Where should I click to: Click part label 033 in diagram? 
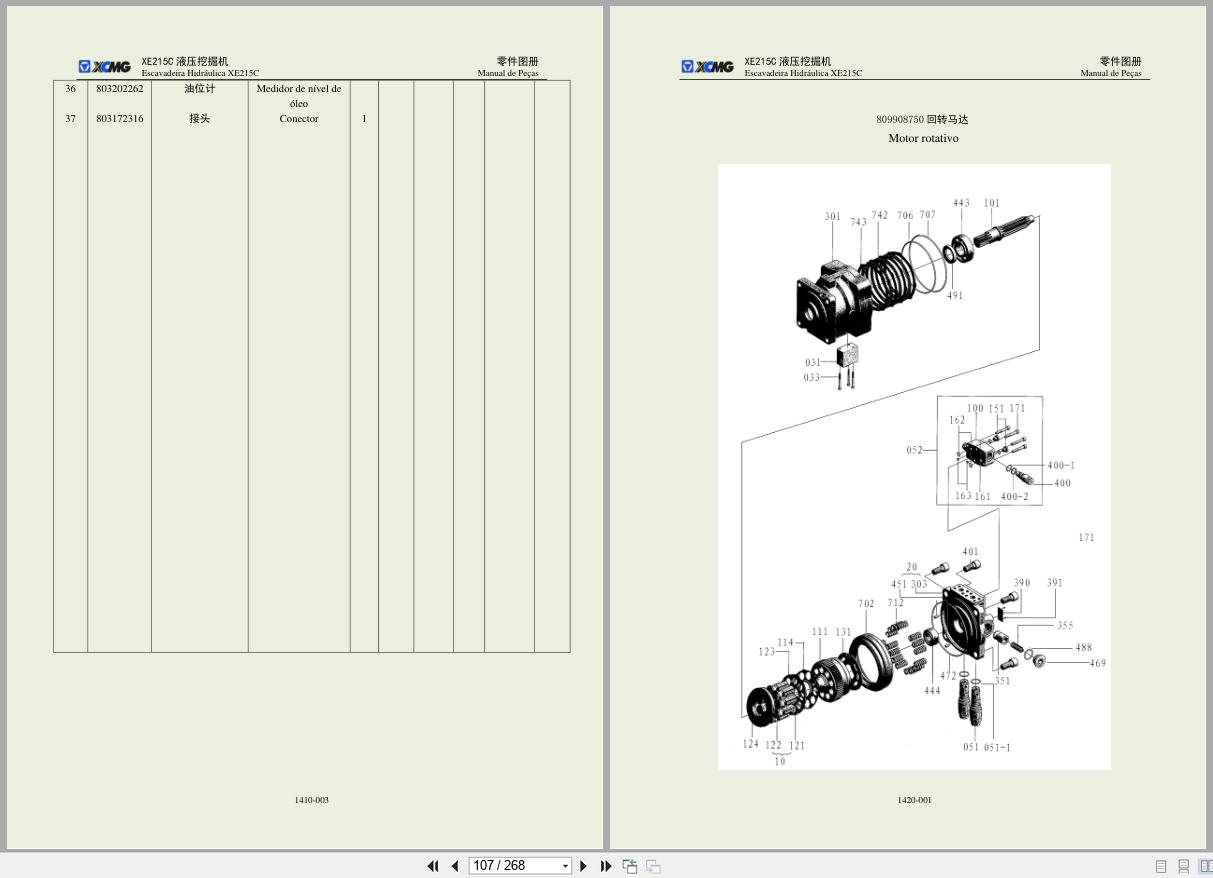811,378
